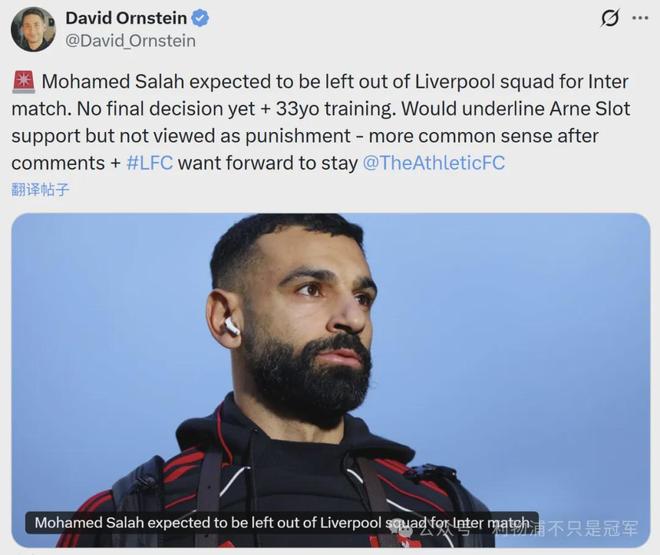Viewport: 660px width, 555px height.
Task: Click the white earbud in the photo
Action: coord(232,327)
